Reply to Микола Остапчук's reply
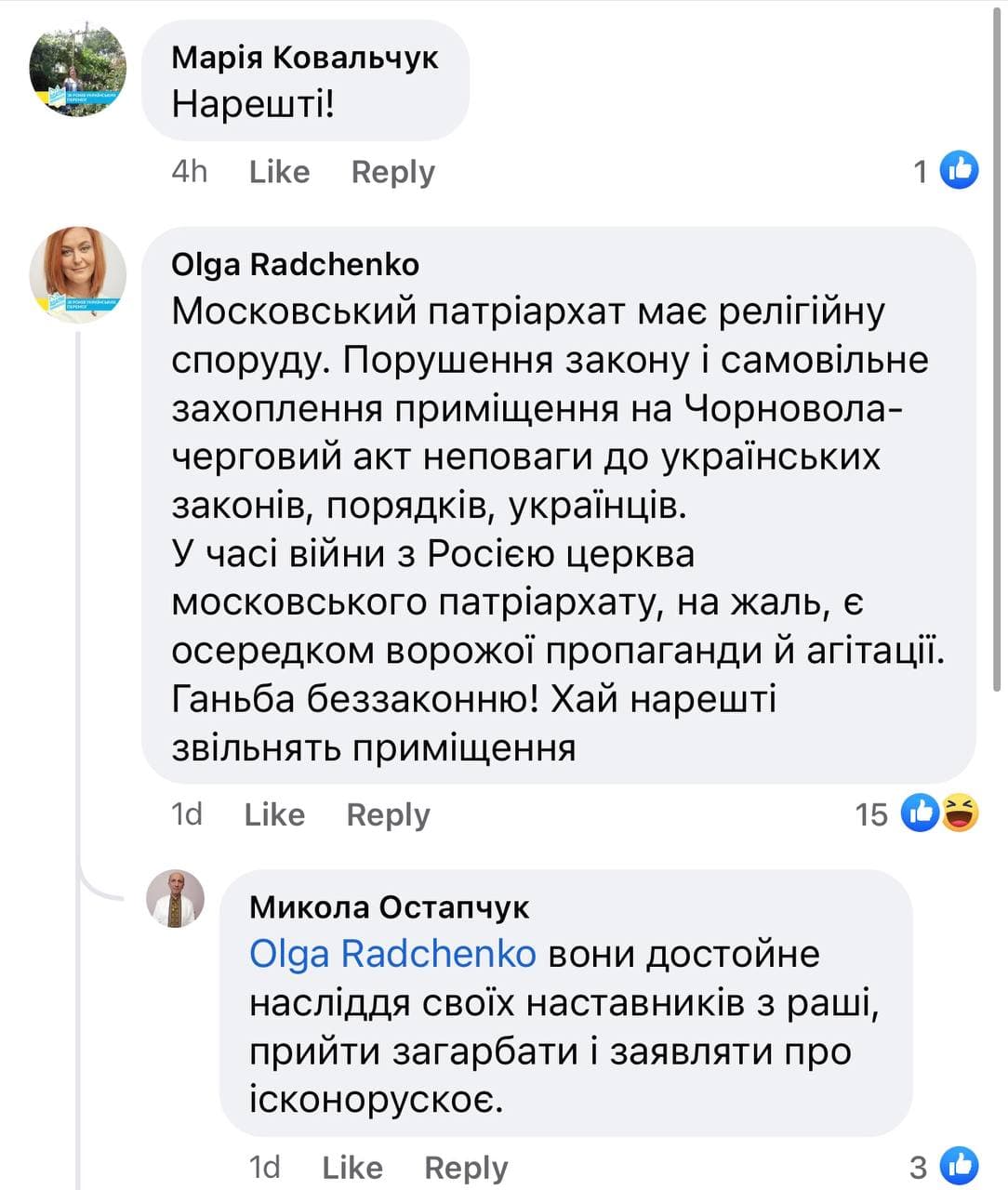The width and height of the screenshot is (1008, 1190). [466, 1168]
